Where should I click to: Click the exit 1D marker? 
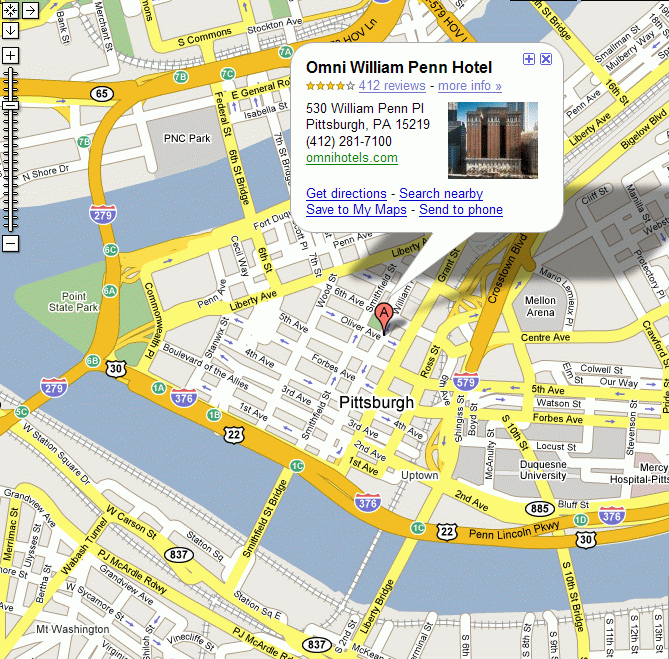pyautogui.click(x=580, y=520)
